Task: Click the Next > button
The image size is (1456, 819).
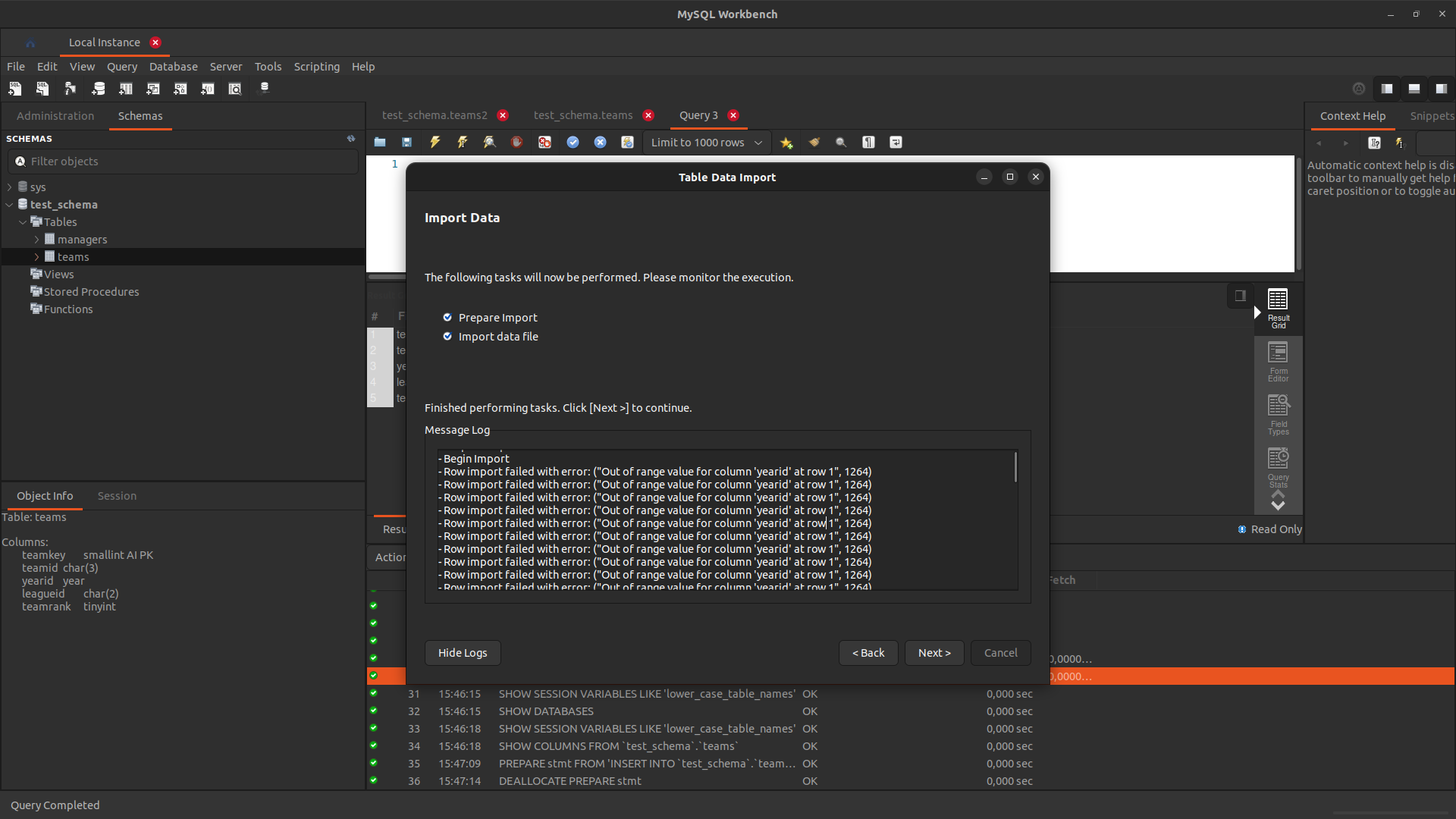Action: 934,653
